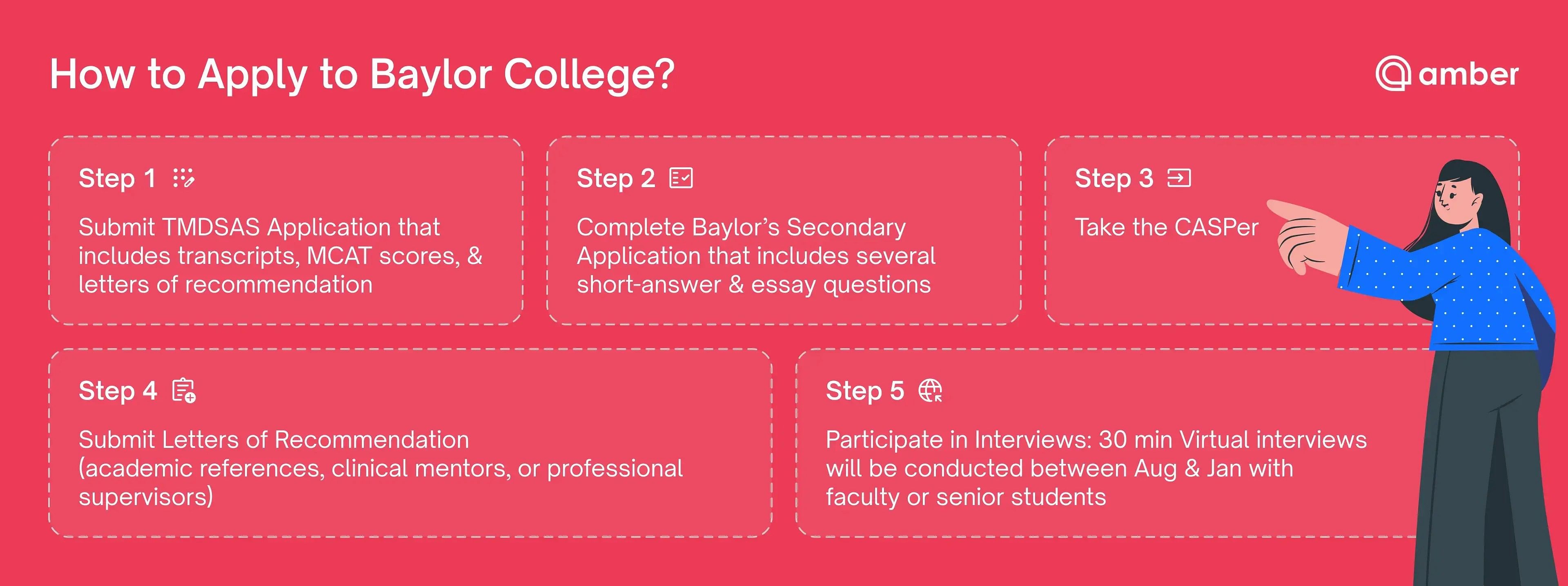Click the 'Submit Letters of Recommendation' paragraph

[381, 468]
